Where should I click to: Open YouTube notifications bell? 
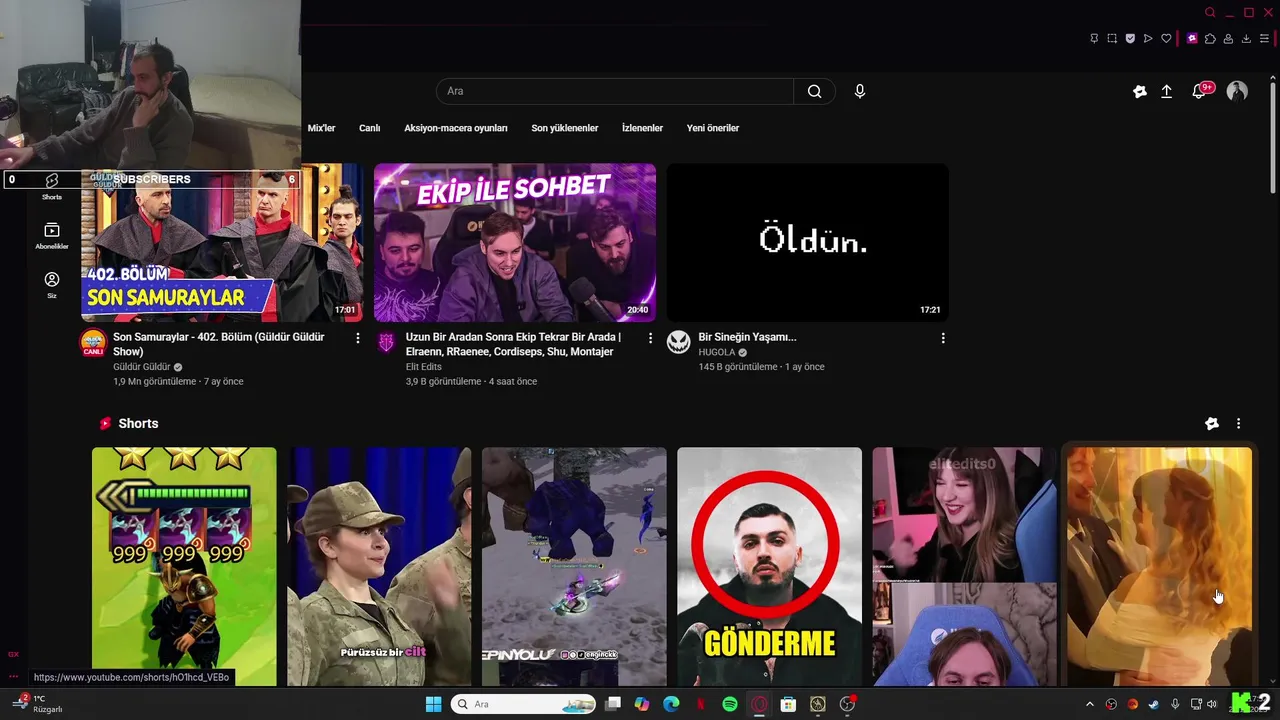point(1199,91)
